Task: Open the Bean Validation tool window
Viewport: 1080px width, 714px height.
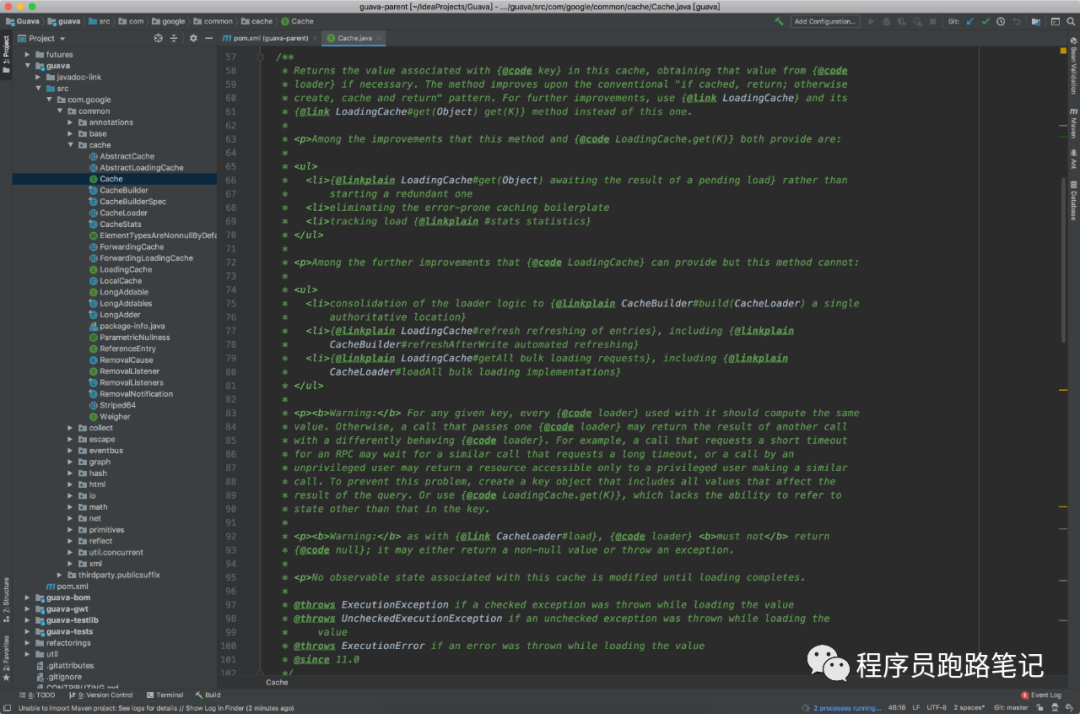Action: [x=1073, y=66]
